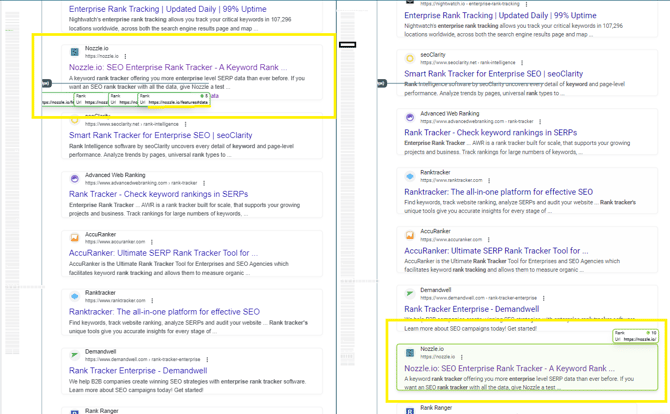Open three-dot menu of left Demandwell result

tap(207, 360)
